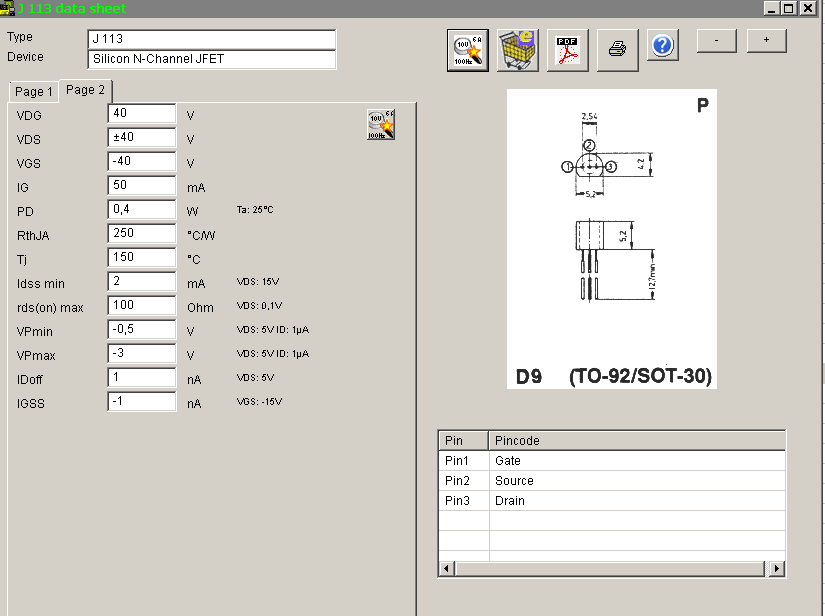Open help with the question mark icon
Screen dimensions: 825x616
coord(662,45)
